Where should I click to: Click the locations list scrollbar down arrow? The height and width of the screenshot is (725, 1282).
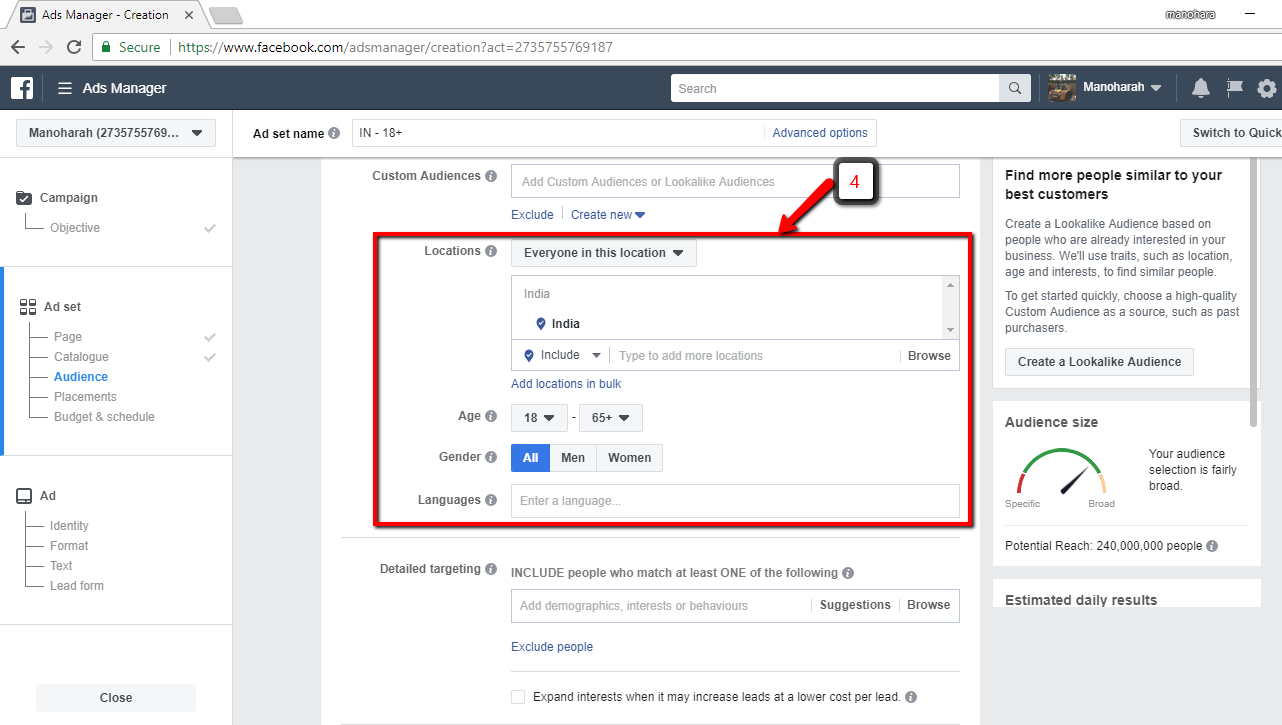click(x=950, y=331)
